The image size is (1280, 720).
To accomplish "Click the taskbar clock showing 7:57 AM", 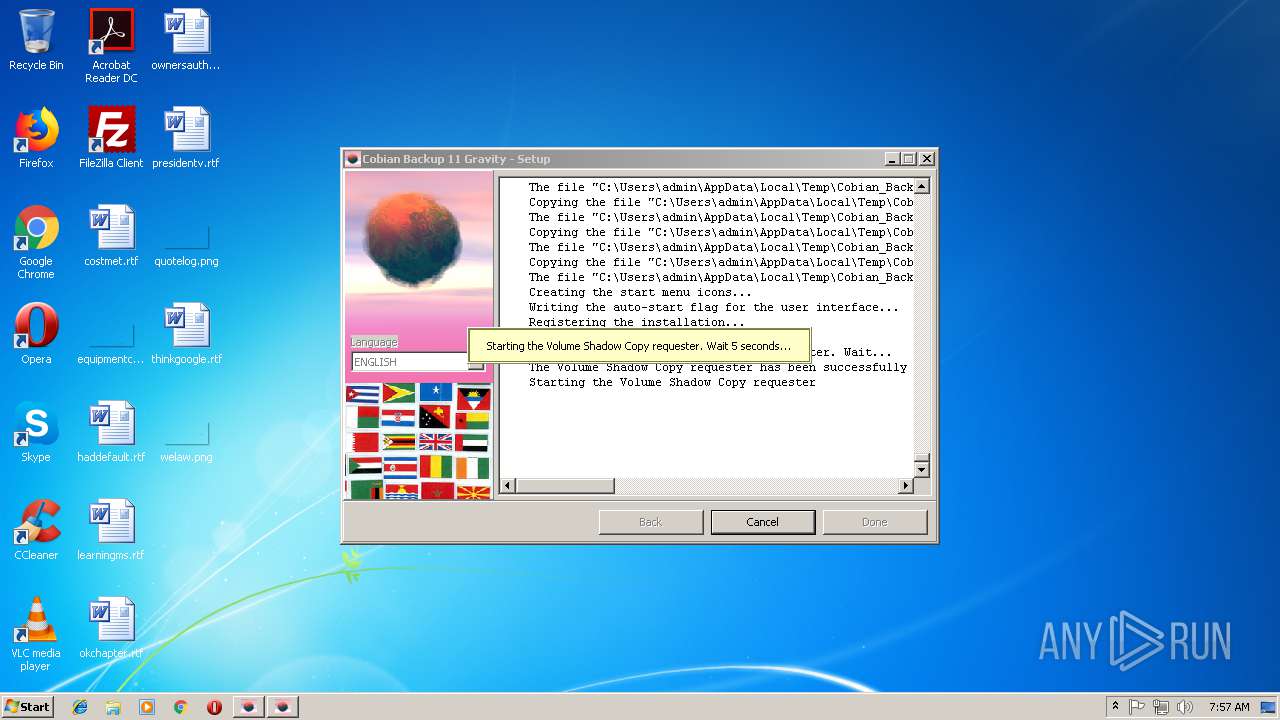I will coord(1229,707).
